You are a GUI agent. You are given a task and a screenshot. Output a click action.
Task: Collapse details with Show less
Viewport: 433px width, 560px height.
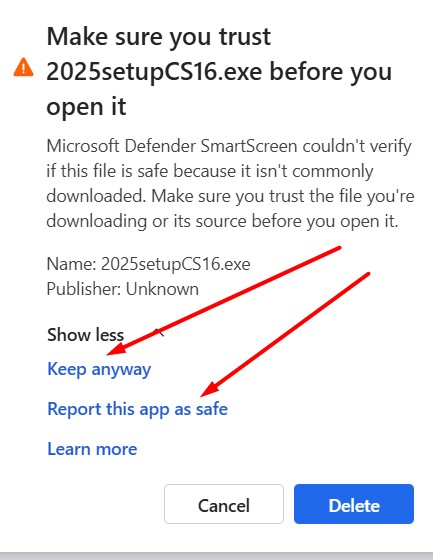85,335
